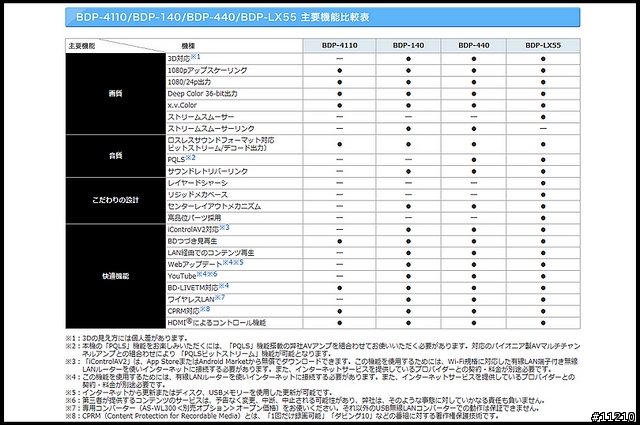Viewport: 640px width, 425px height.
Task: Click the Deep Color 36-bit出力 row label
Action: pos(202,93)
